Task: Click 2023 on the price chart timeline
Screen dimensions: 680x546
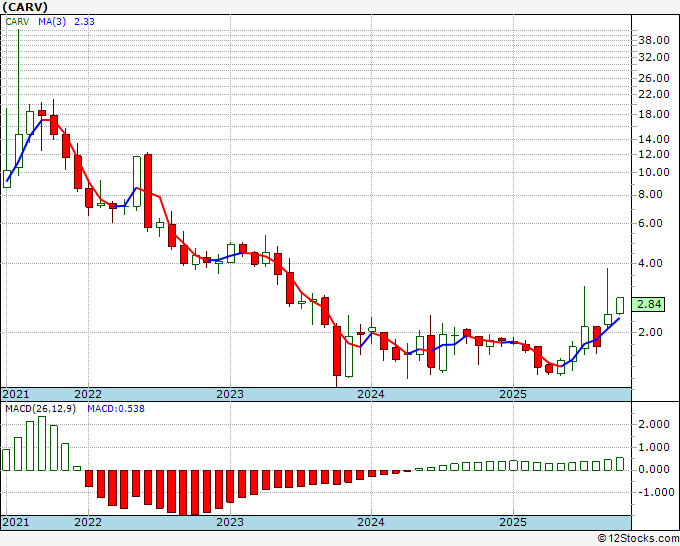Action: [230, 394]
